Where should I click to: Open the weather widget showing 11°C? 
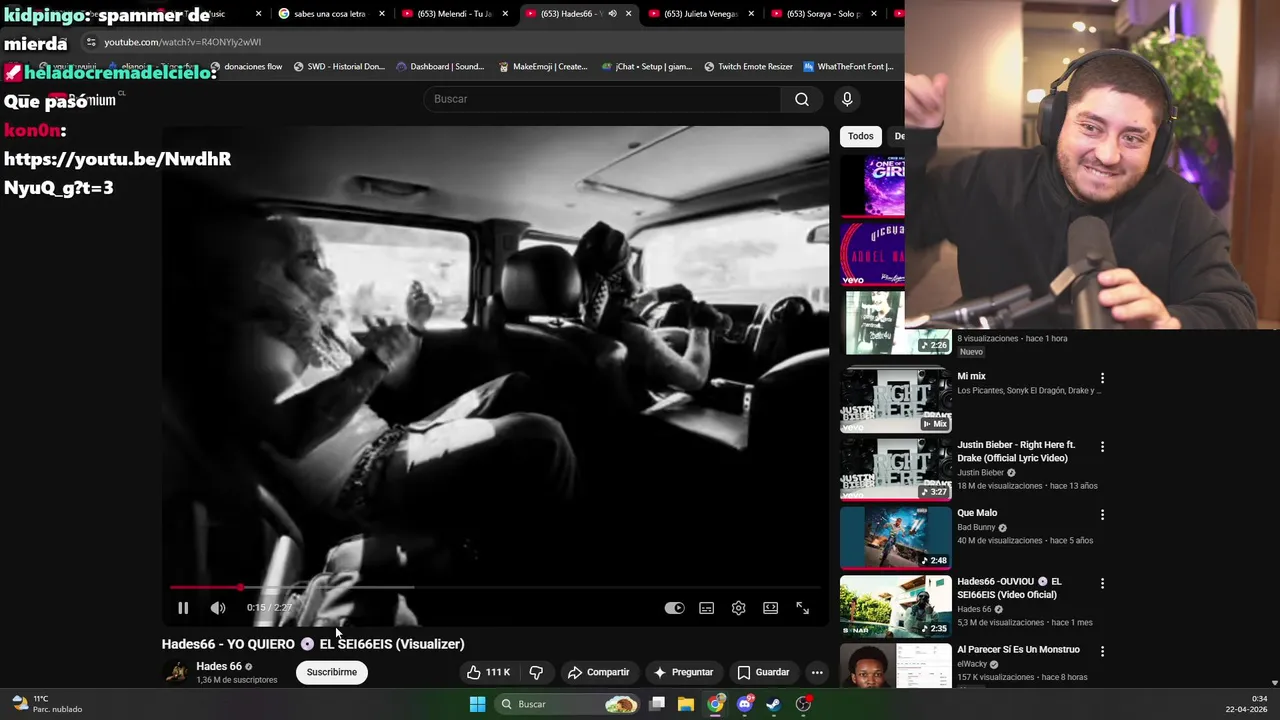click(47, 704)
